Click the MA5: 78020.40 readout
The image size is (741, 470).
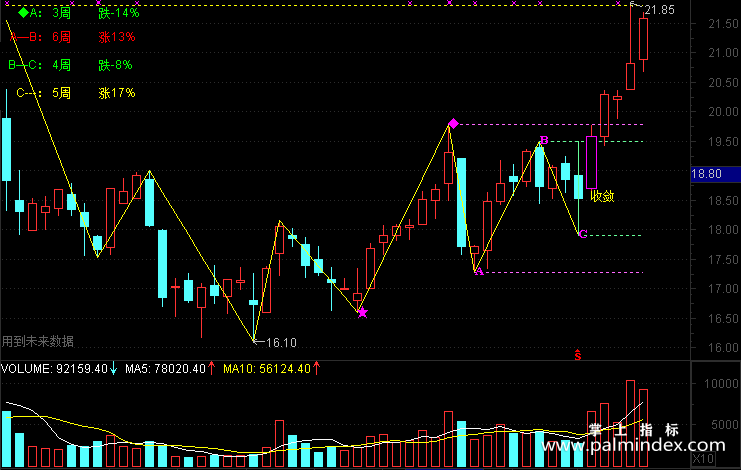pos(165,368)
